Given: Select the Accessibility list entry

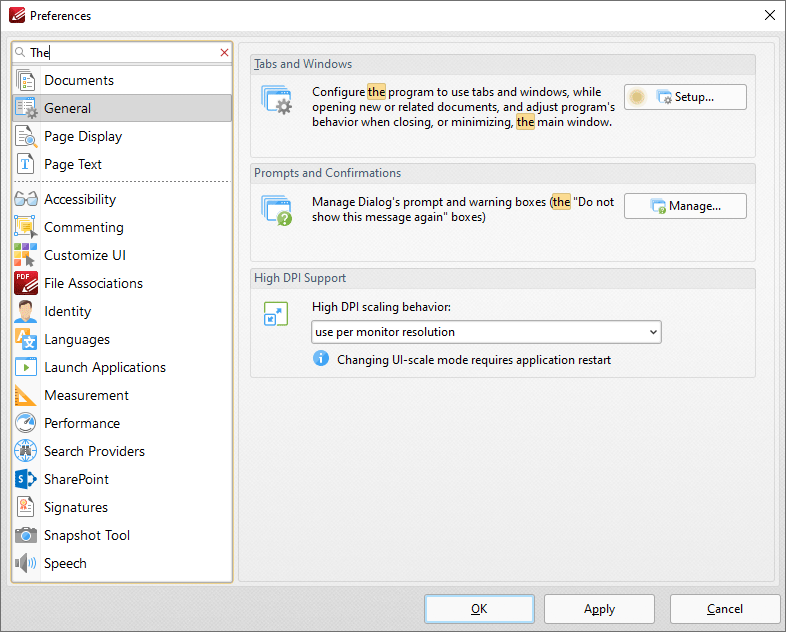Looking at the screenshot, I should pos(122,199).
